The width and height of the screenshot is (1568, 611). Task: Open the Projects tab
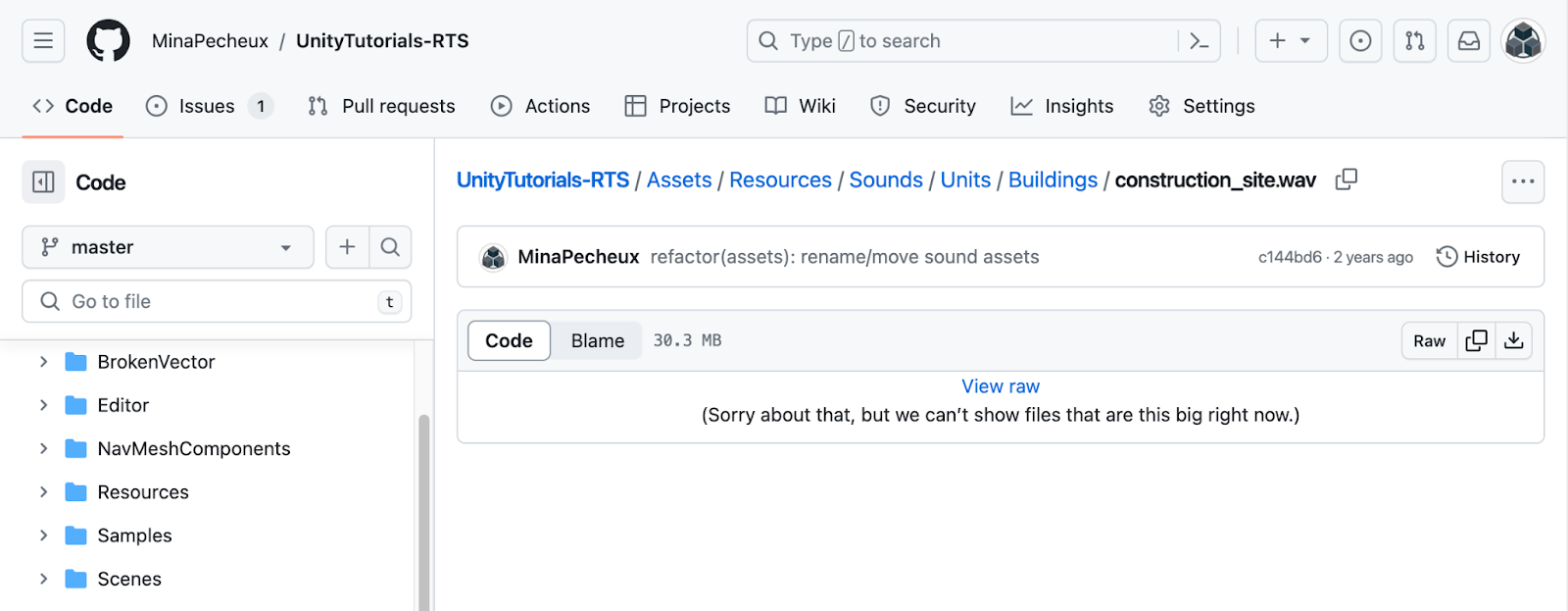[677, 106]
